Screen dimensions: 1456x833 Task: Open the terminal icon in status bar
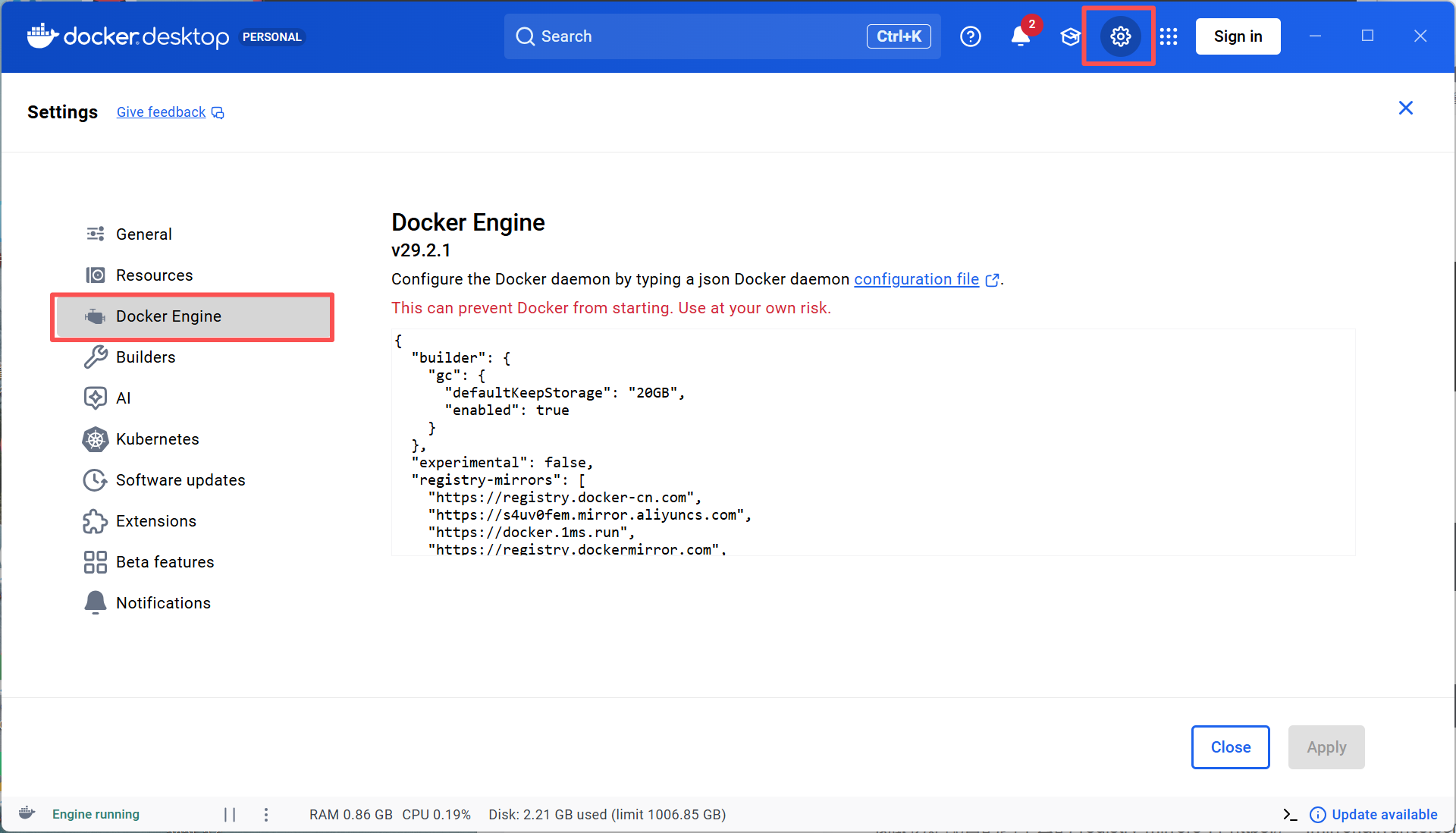click(x=1289, y=814)
